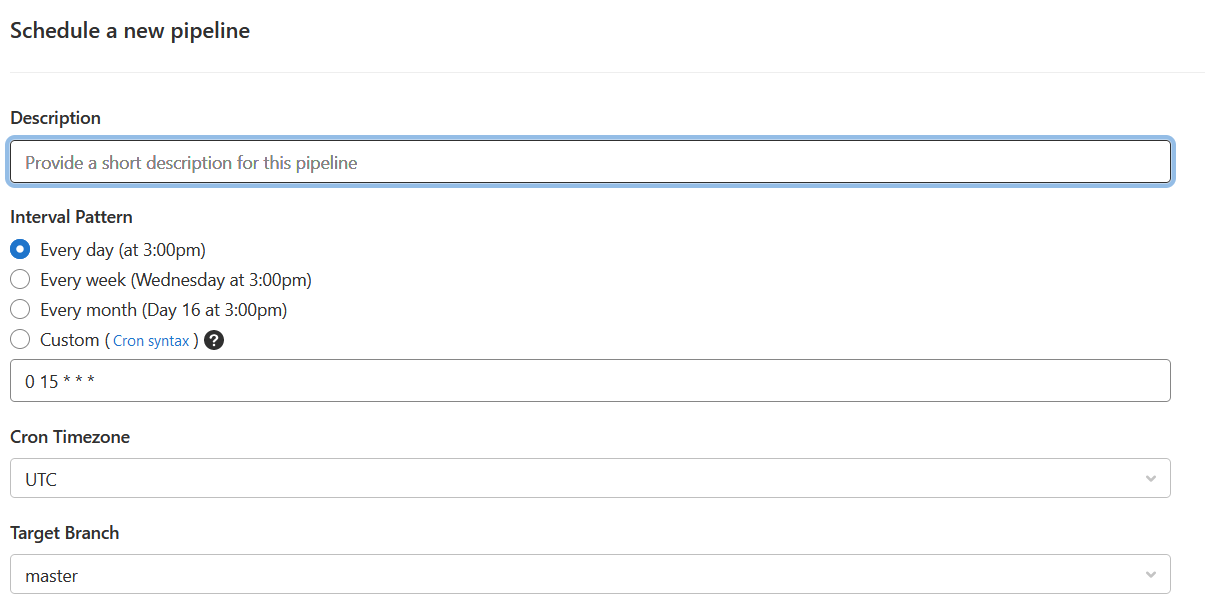Screen dimensions: 1205x608
Task: Choose the Every month radio option
Action: 20,310
